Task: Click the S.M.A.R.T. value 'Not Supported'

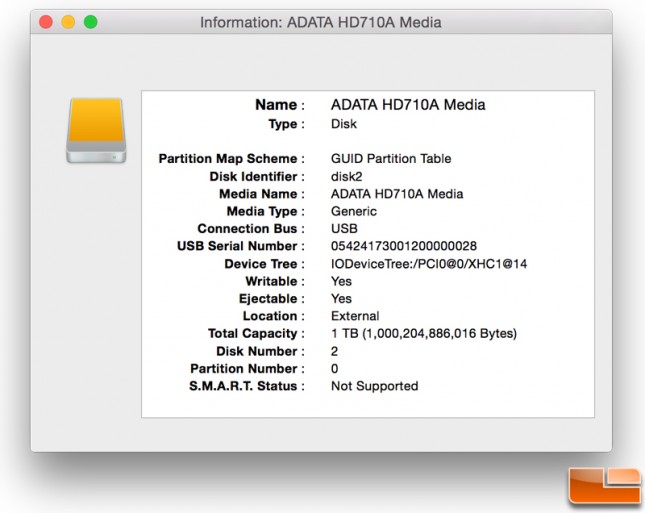Action: (374, 386)
